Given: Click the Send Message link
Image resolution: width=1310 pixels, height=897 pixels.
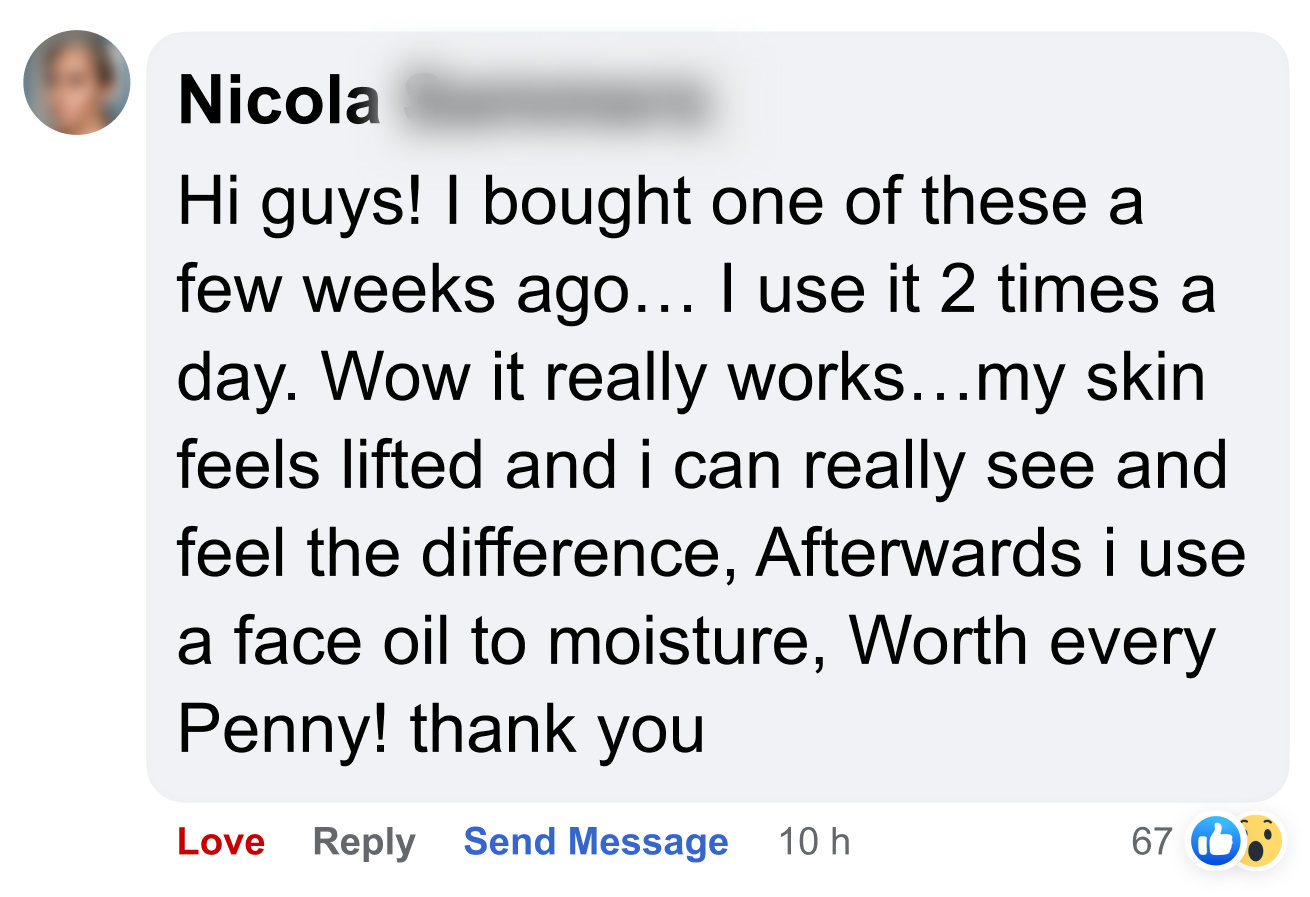Looking at the screenshot, I should [596, 842].
